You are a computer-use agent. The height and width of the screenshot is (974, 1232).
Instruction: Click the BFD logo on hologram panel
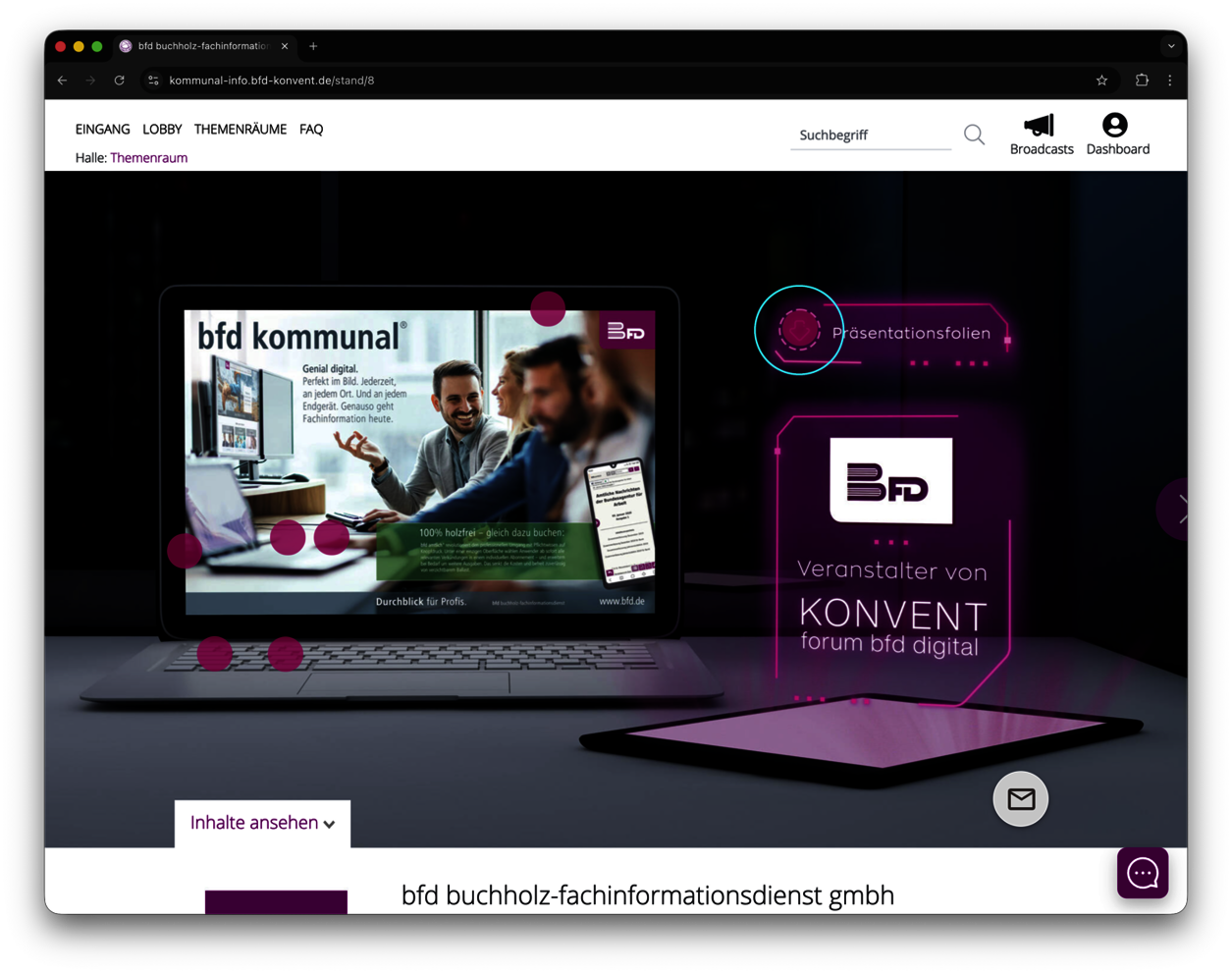(890, 481)
